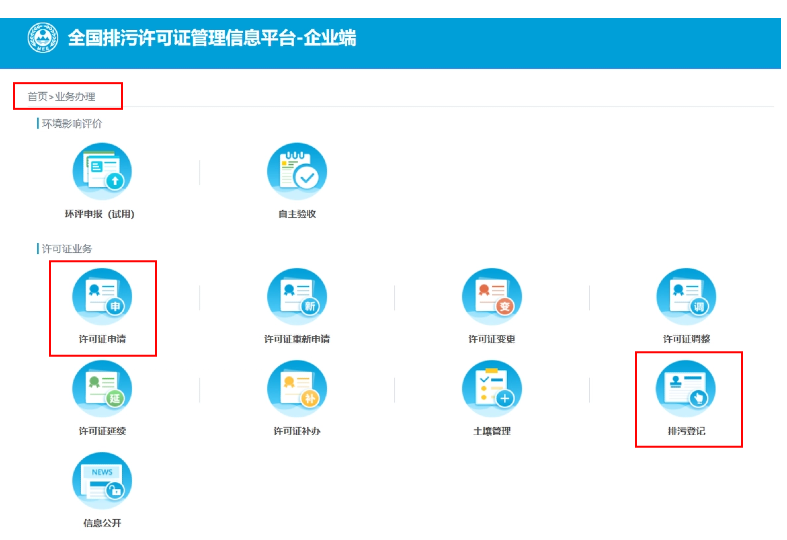This screenshot has height=540, width=787.
Task: Click the 许可证补办 icon
Action: 296,389
